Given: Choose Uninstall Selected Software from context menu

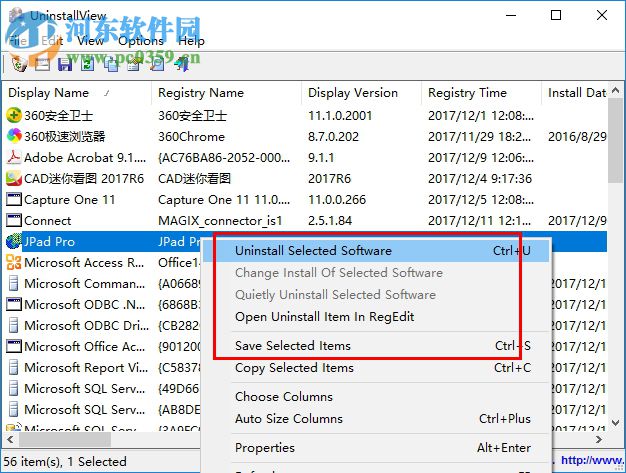Looking at the screenshot, I should pyautogui.click(x=376, y=251).
